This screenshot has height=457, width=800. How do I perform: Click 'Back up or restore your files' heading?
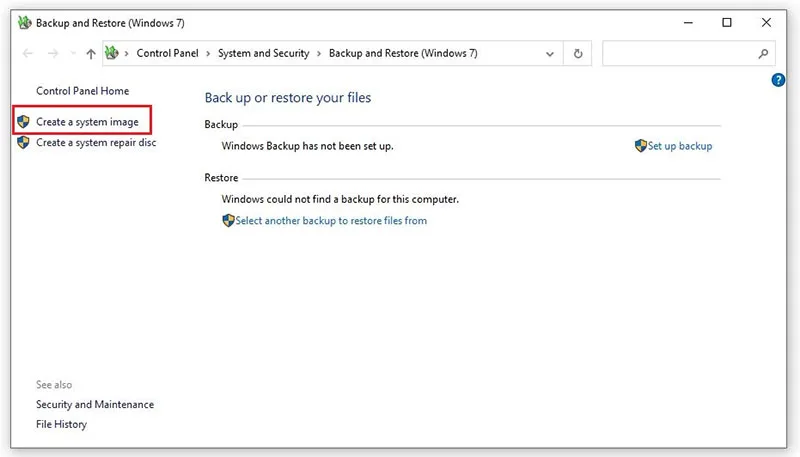[x=288, y=98]
